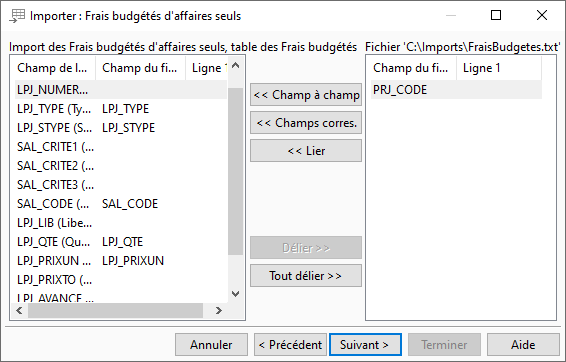566x362 pixels.
Task: Click the '<< Champs corres.' button
Action: [x=306, y=123]
